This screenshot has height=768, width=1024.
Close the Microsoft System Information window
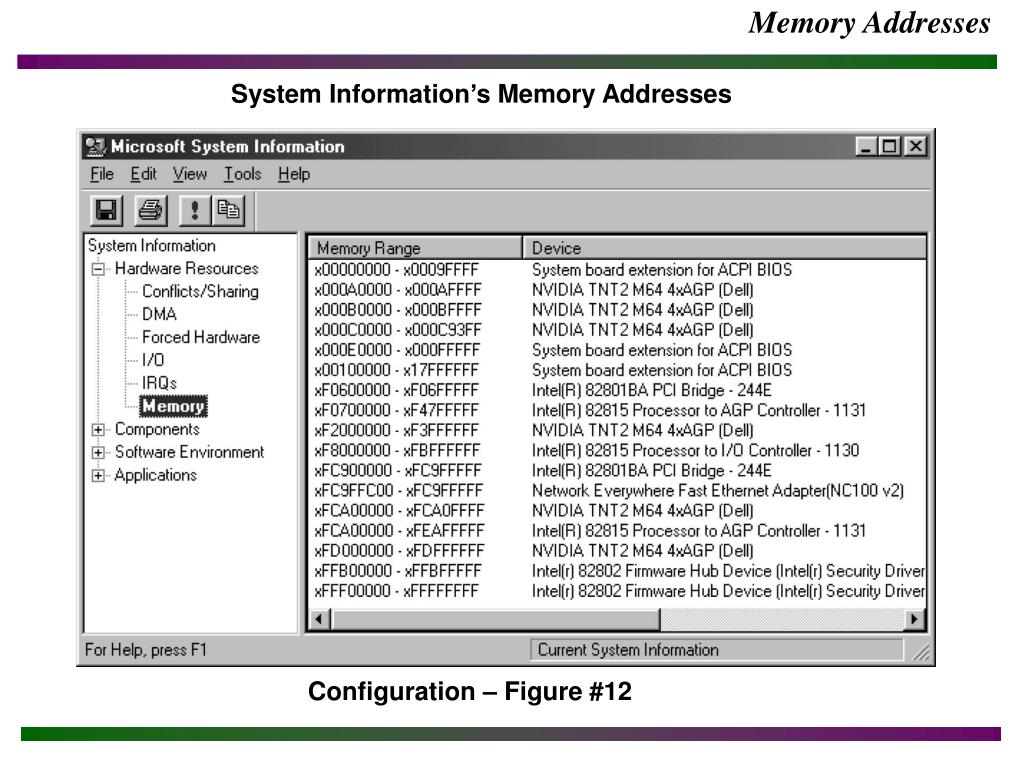(916, 146)
